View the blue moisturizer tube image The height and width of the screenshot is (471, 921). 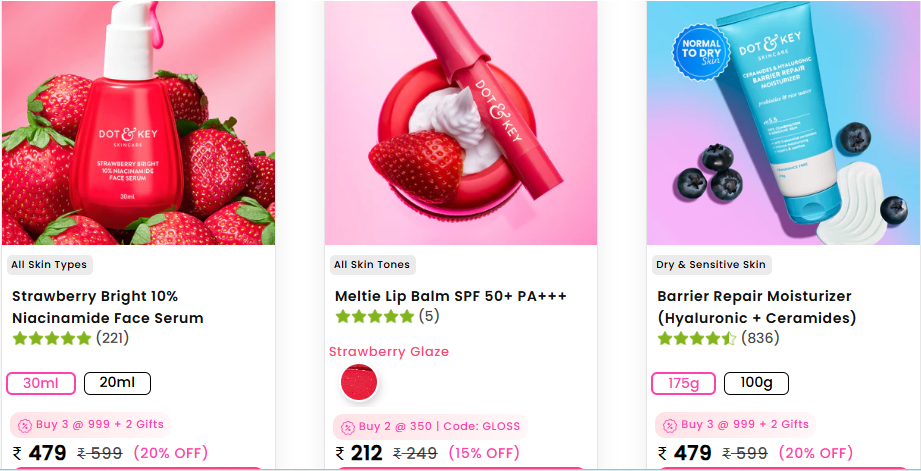(783, 123)
